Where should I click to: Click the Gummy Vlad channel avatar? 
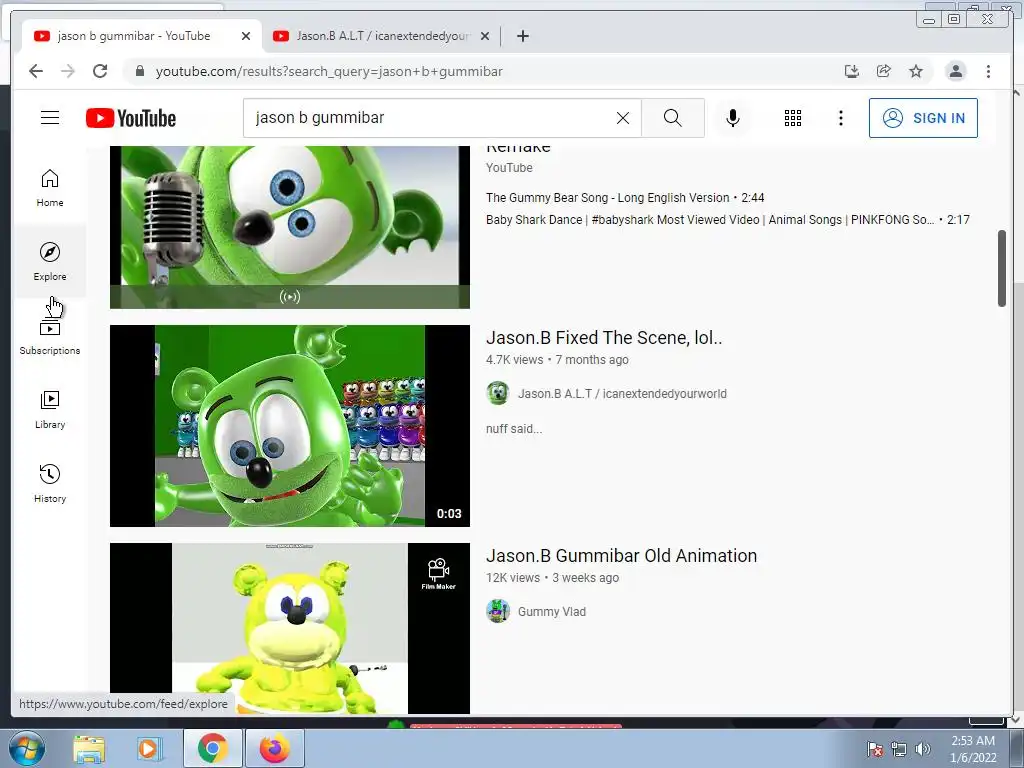coord(498,611)
